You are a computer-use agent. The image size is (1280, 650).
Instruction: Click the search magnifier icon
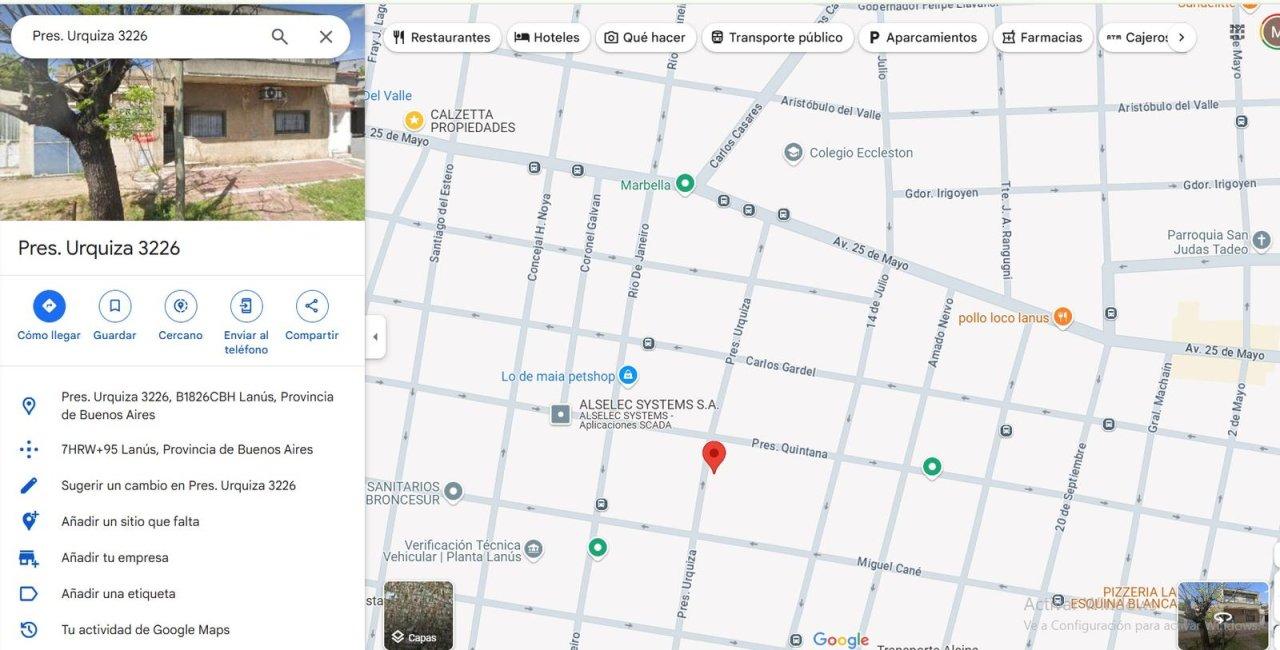280,36
